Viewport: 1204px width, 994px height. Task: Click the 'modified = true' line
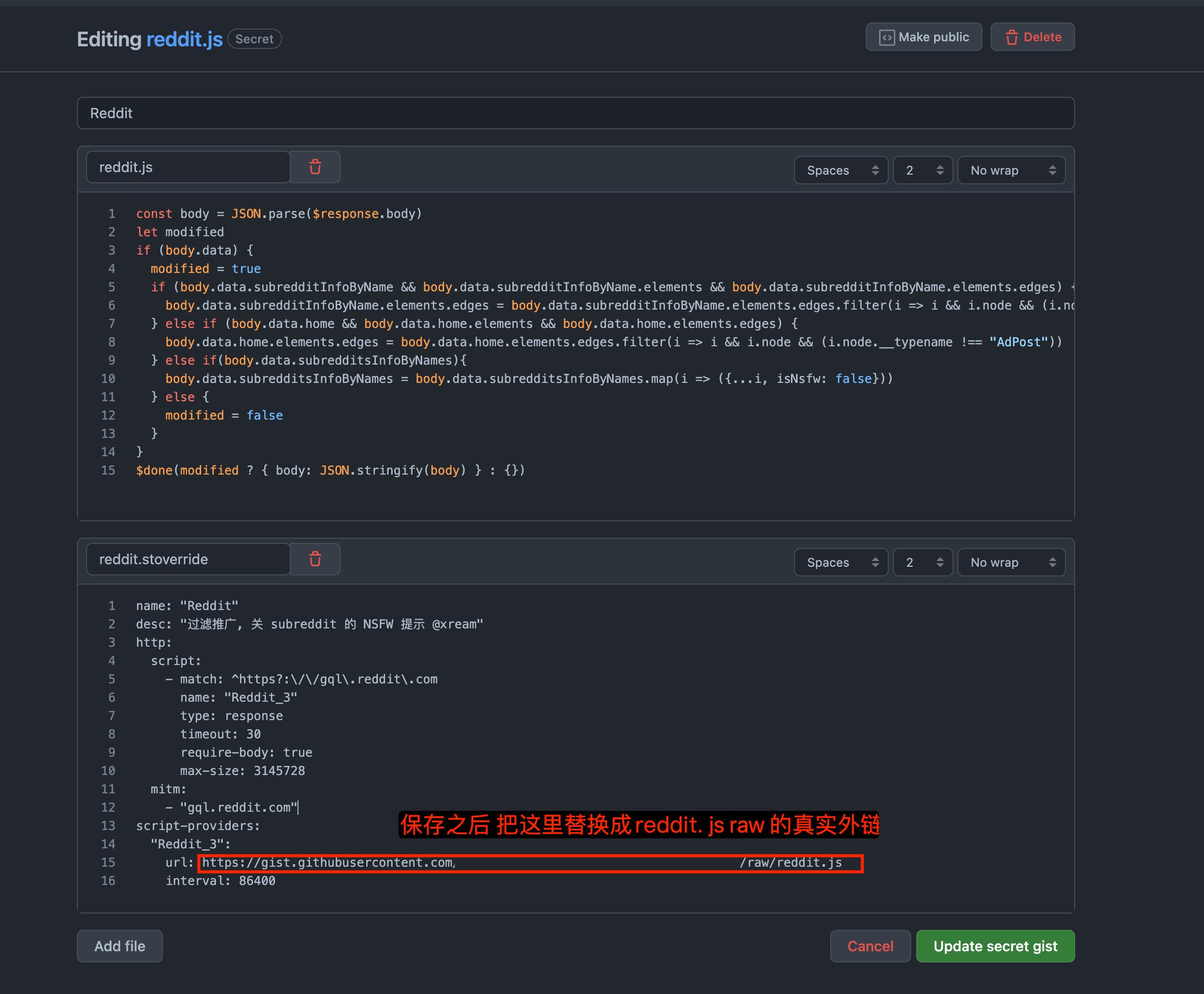(x=206, y=268)
